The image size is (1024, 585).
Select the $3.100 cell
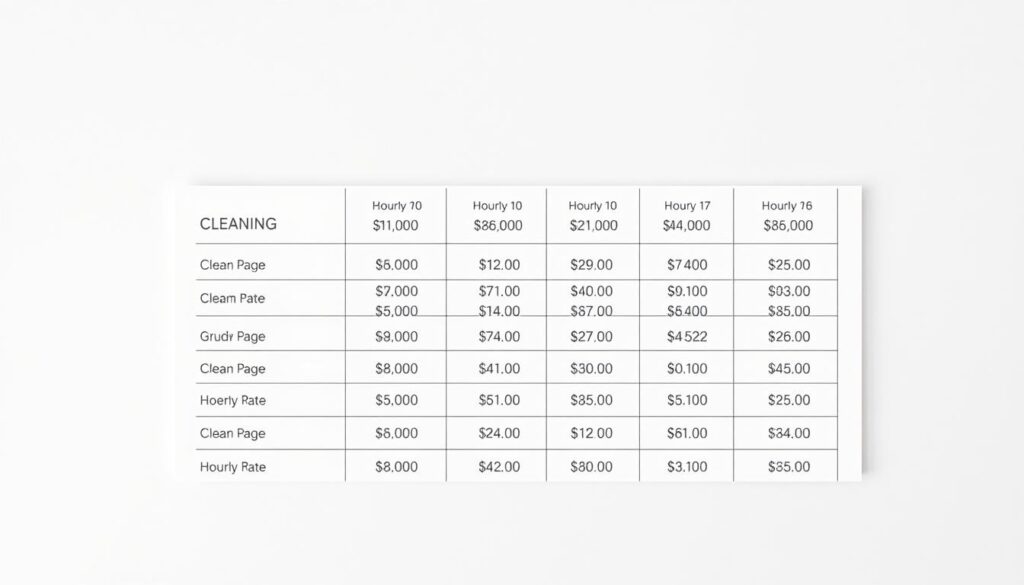[686, 466]
